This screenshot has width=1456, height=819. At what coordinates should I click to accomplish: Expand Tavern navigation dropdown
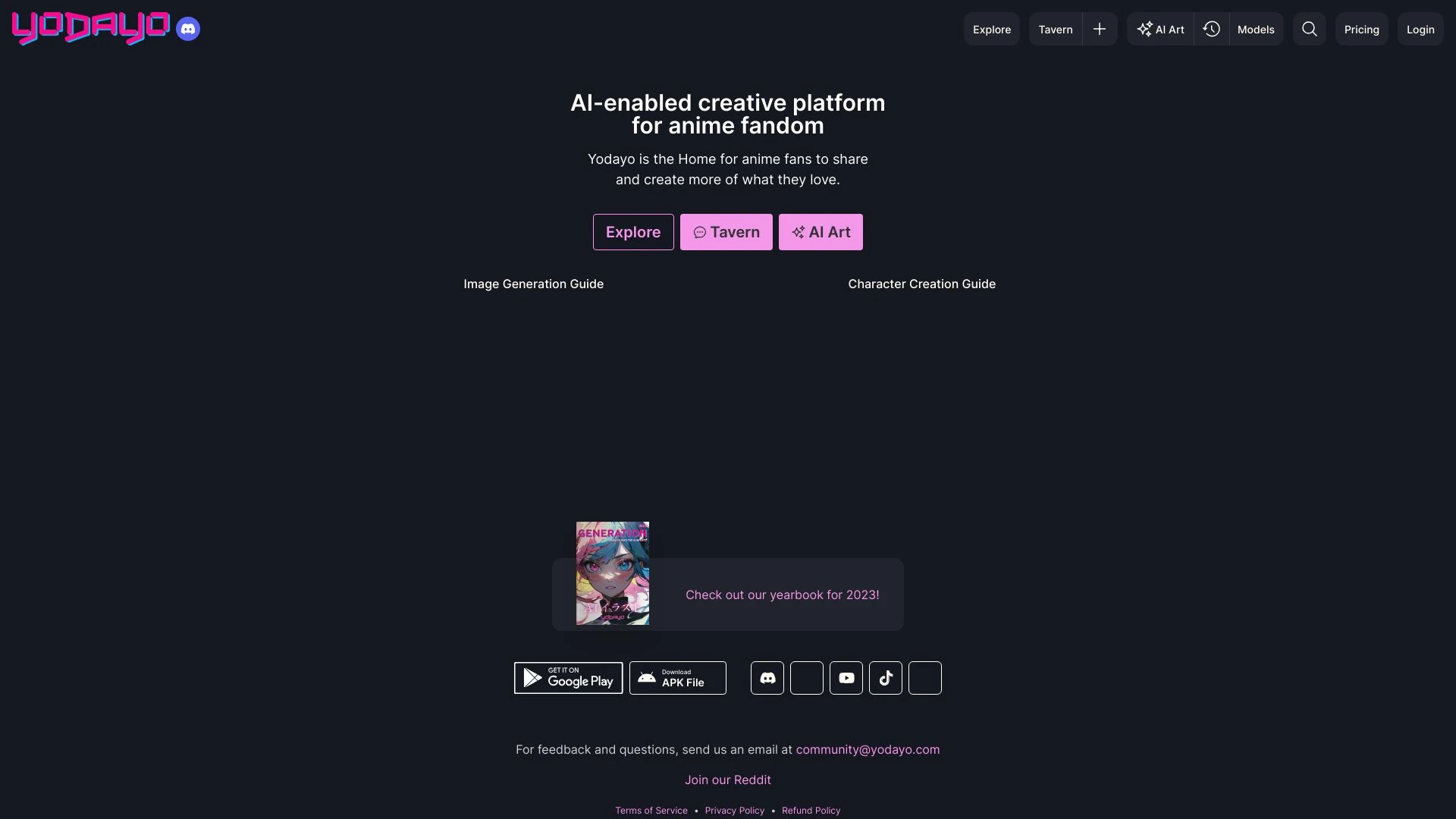coord(1100,28)
